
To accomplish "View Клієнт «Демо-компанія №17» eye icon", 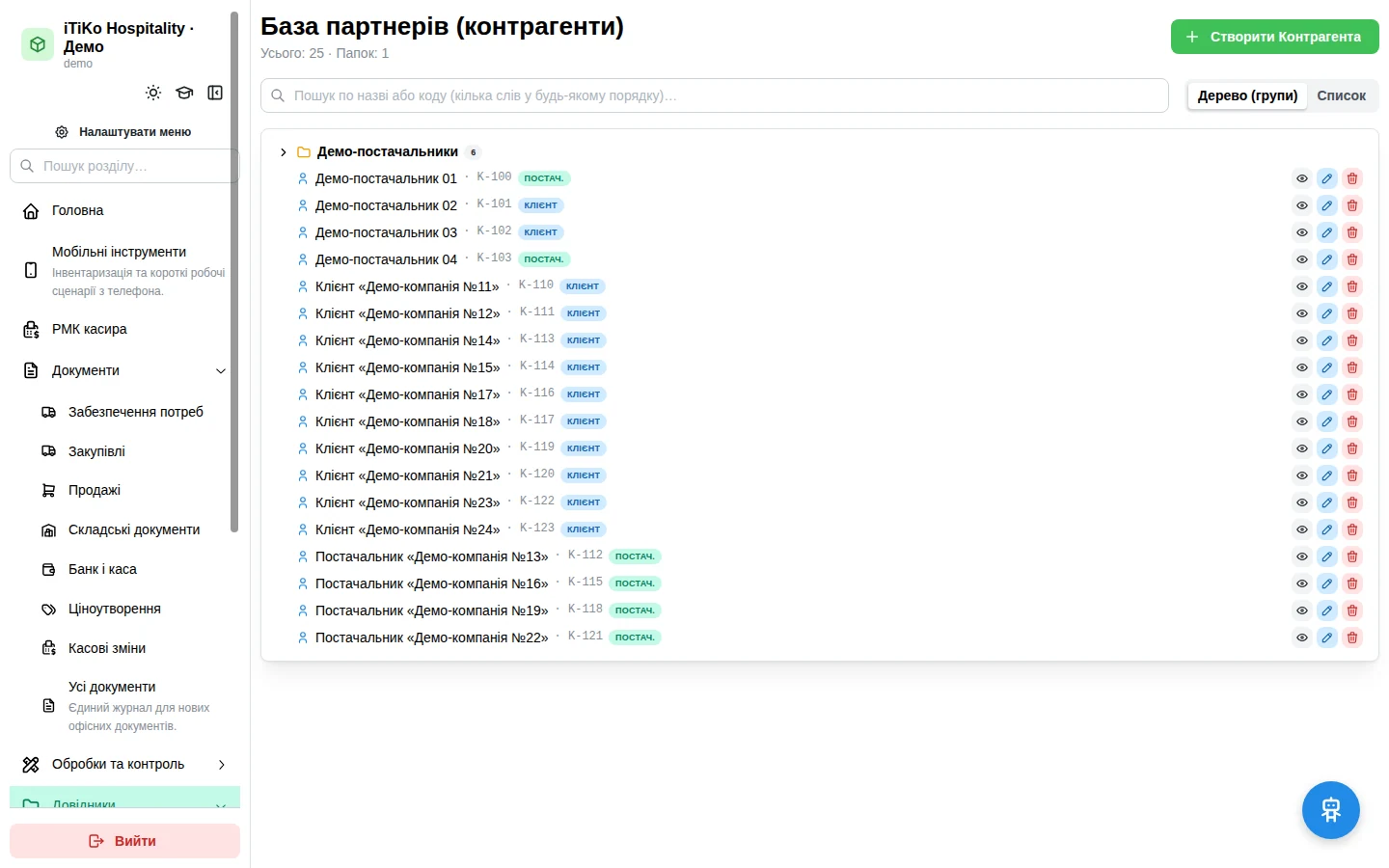I will [1302, 394].
